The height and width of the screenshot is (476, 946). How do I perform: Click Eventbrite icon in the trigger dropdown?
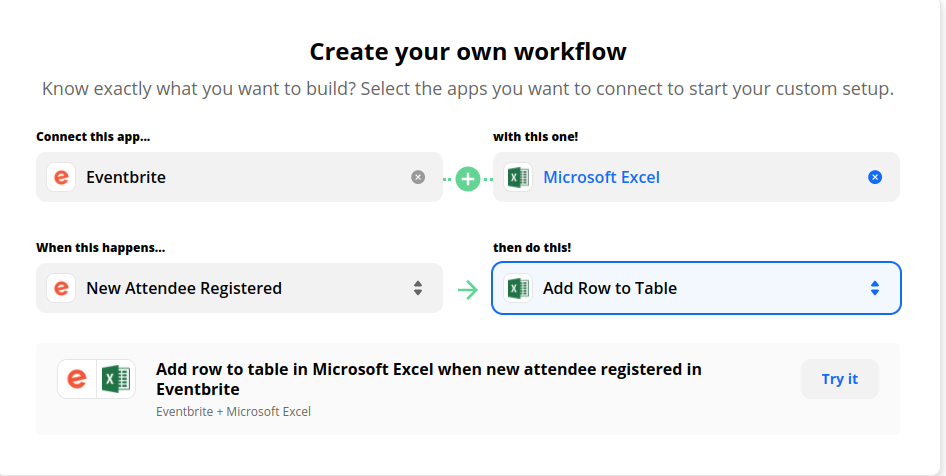[62, 288]
